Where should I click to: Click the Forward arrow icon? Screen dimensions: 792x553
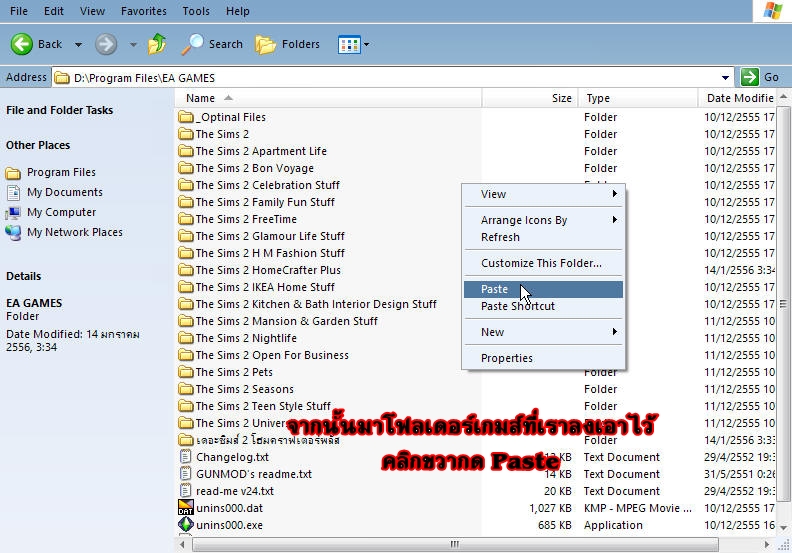(x=106, y=44)
